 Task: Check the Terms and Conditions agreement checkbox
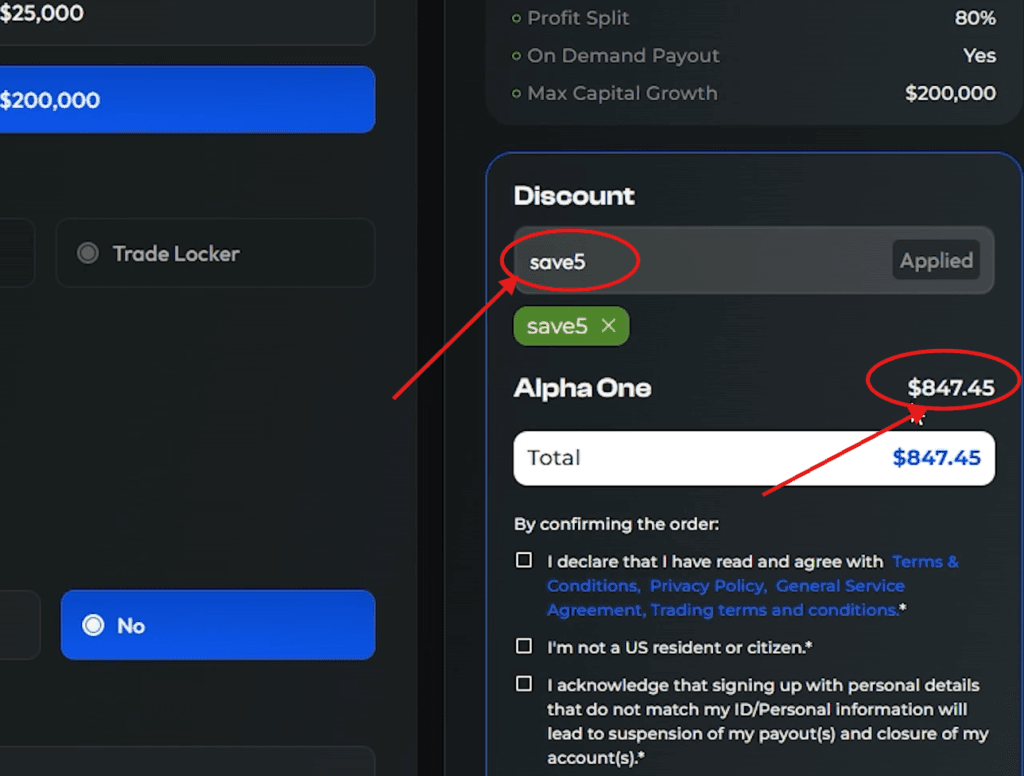click(523, 561)
